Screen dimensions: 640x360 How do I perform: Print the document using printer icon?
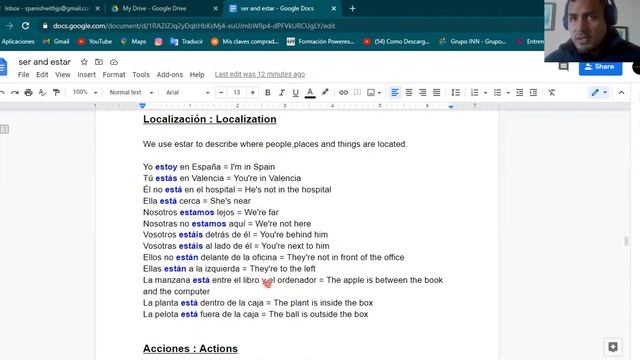point(29,93)
